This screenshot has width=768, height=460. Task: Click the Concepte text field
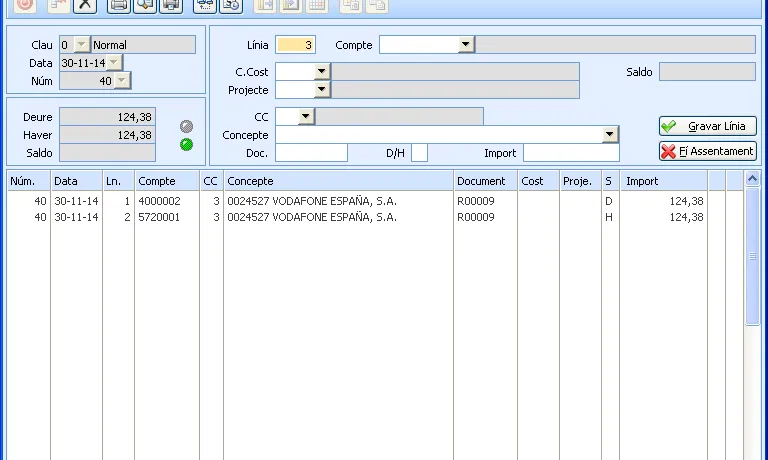(439, 135)
